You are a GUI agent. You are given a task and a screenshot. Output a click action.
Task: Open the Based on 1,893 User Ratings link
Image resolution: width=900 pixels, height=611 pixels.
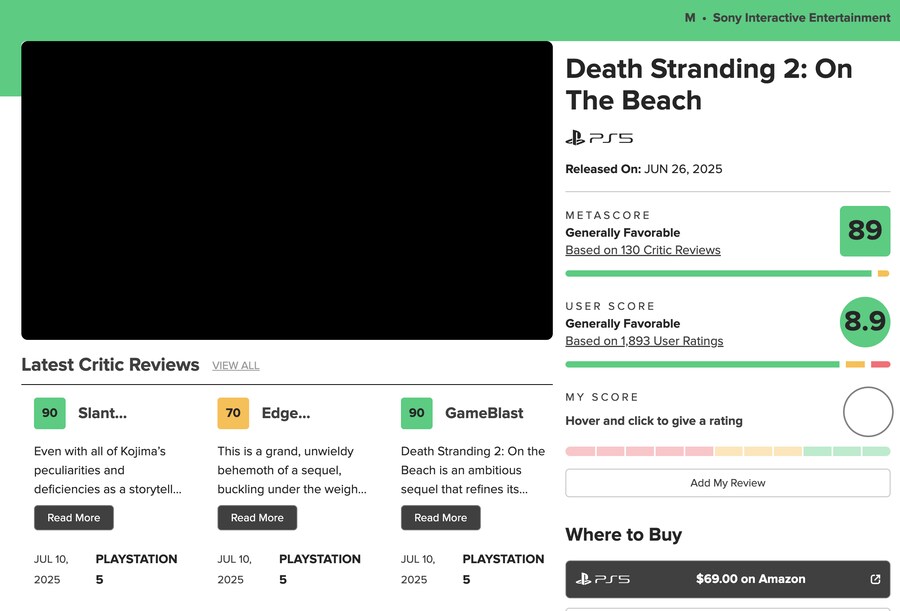pos(644,341)
